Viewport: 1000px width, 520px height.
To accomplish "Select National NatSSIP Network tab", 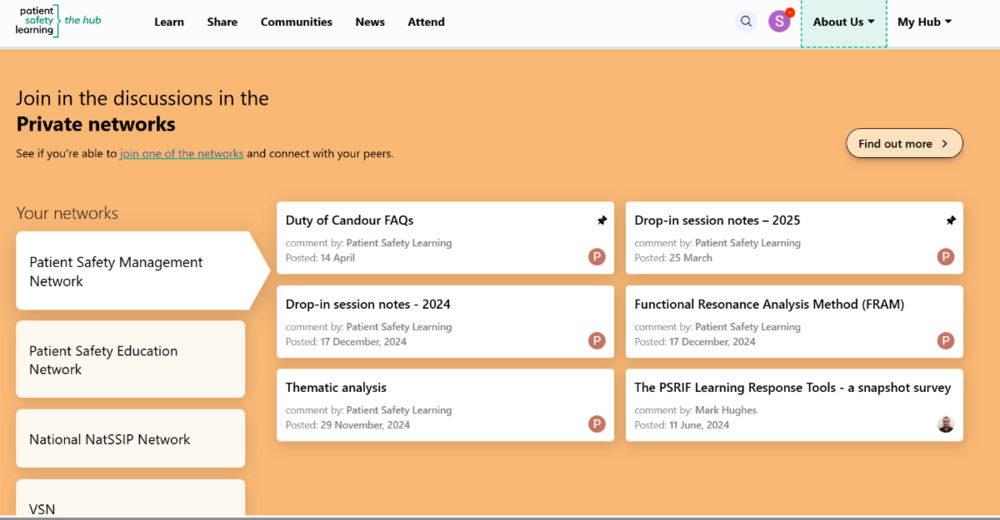I will coord(131,439).
